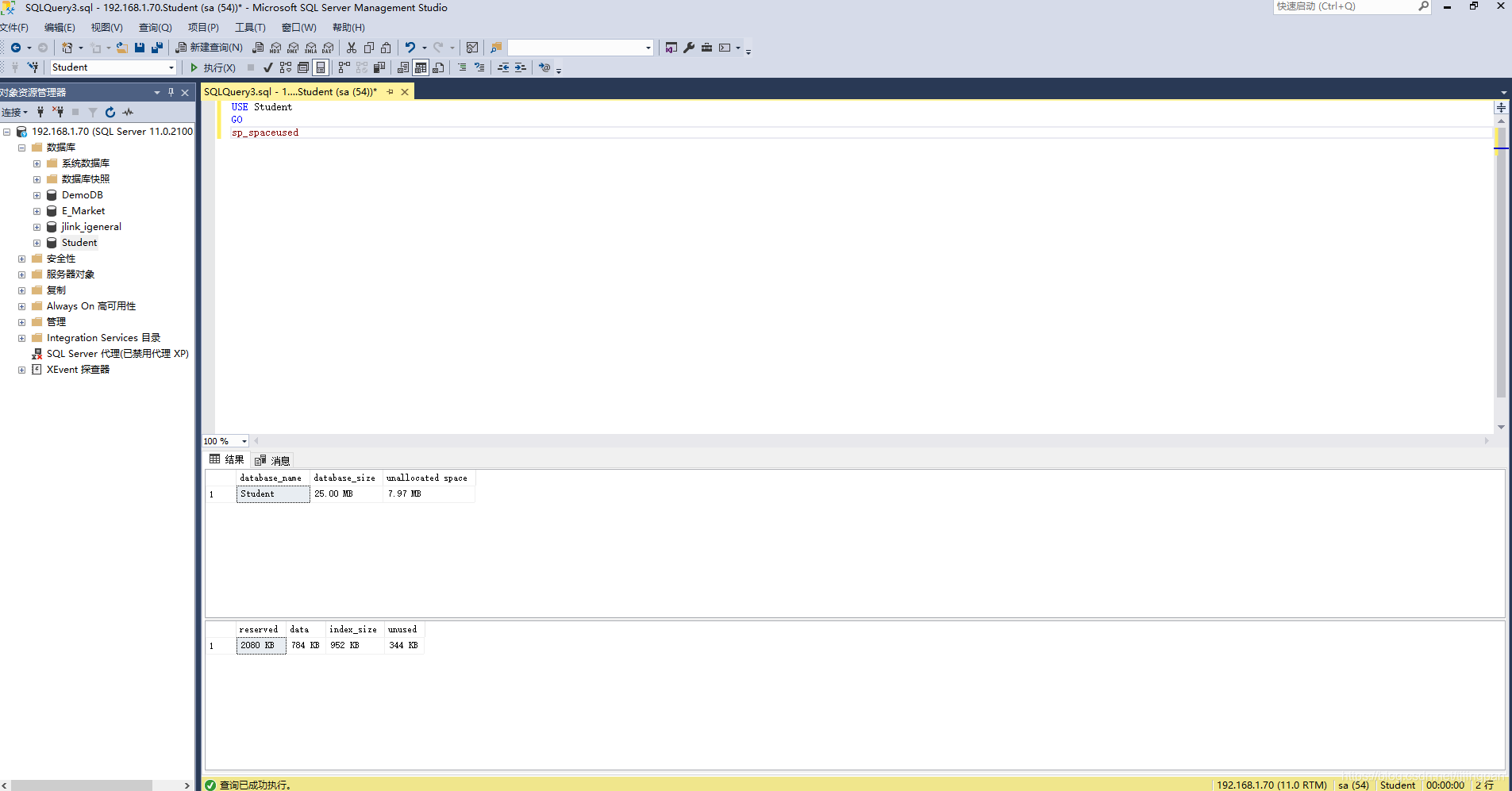The height and width of the screenshot is (791, 1512).
Task: Click the Decrease Indent icon
Action: [x=503, y=67]
